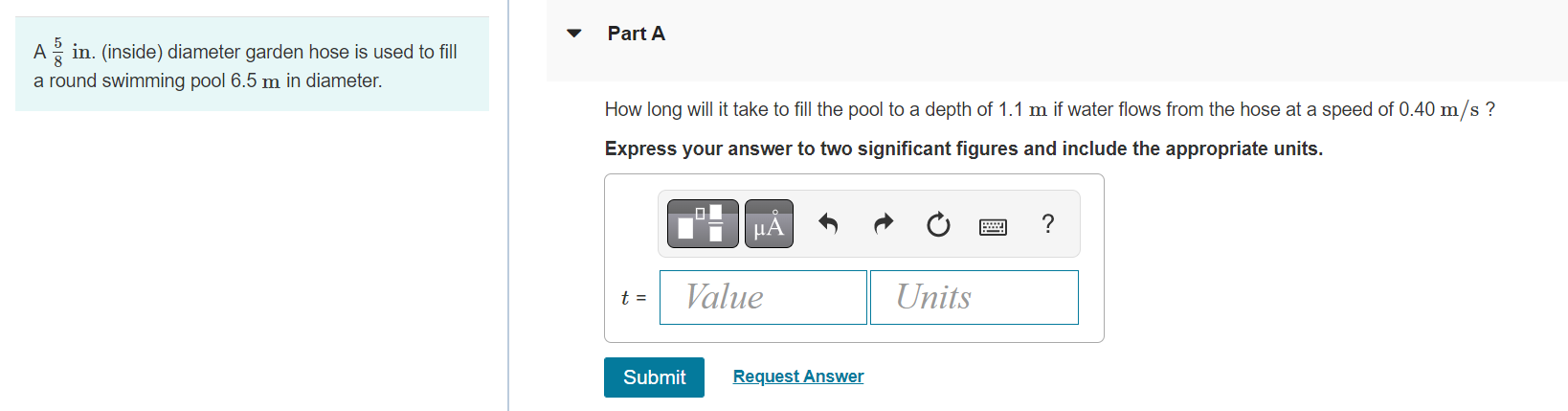The image size is (1568, 411).
Task: Select the bold 'Express your answer' instruction
Action: (x=964, y=148)
